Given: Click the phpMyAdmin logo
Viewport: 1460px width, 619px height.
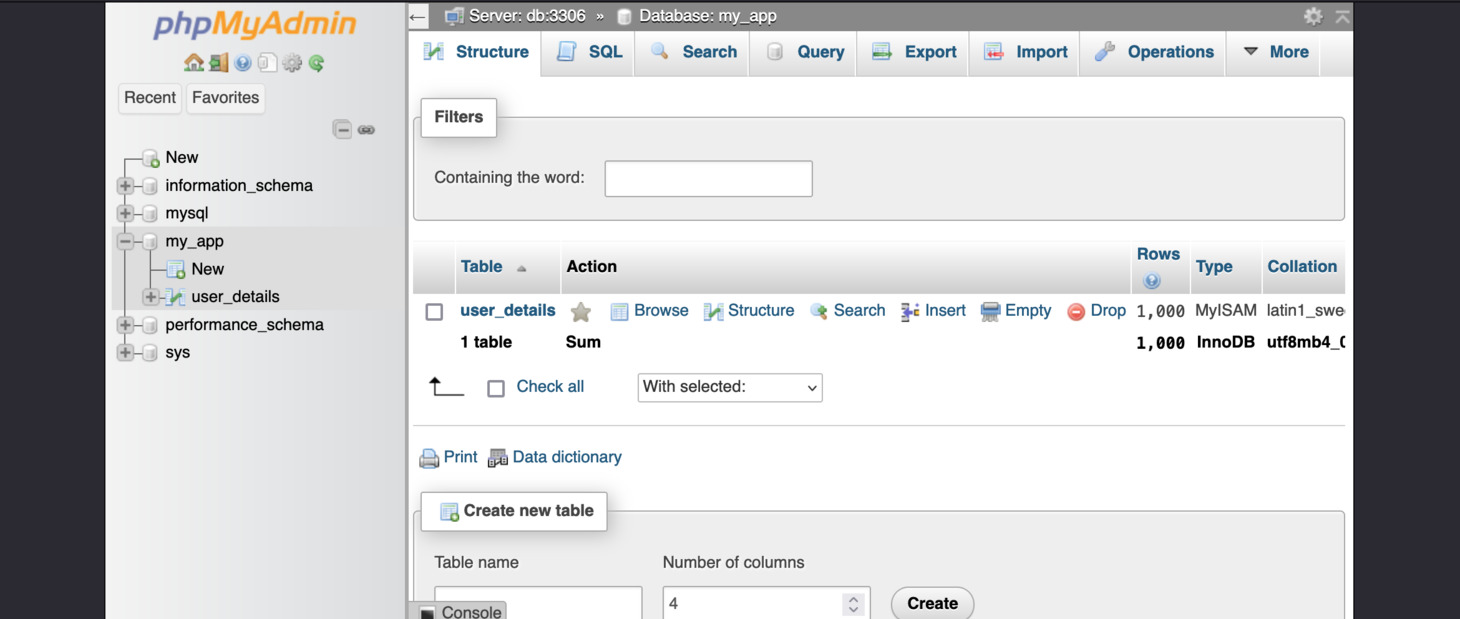Looking at the screenshot, I should (255, 24).
